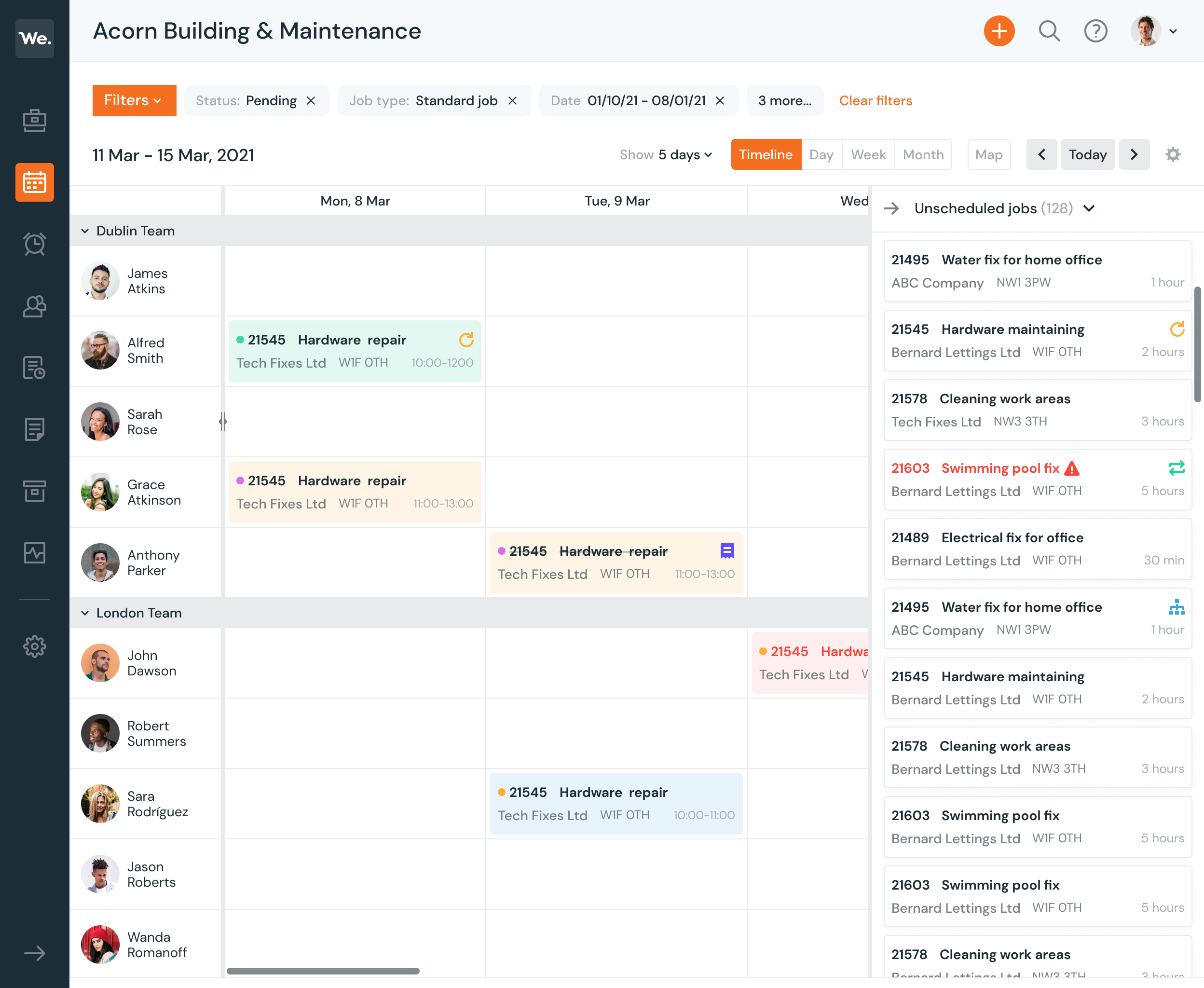Click Today button to reset calendar

coord(1088,154)
